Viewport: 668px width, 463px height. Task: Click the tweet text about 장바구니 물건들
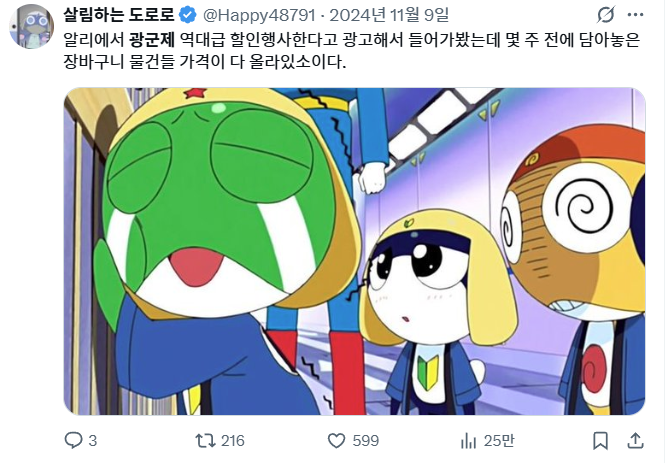204,62
